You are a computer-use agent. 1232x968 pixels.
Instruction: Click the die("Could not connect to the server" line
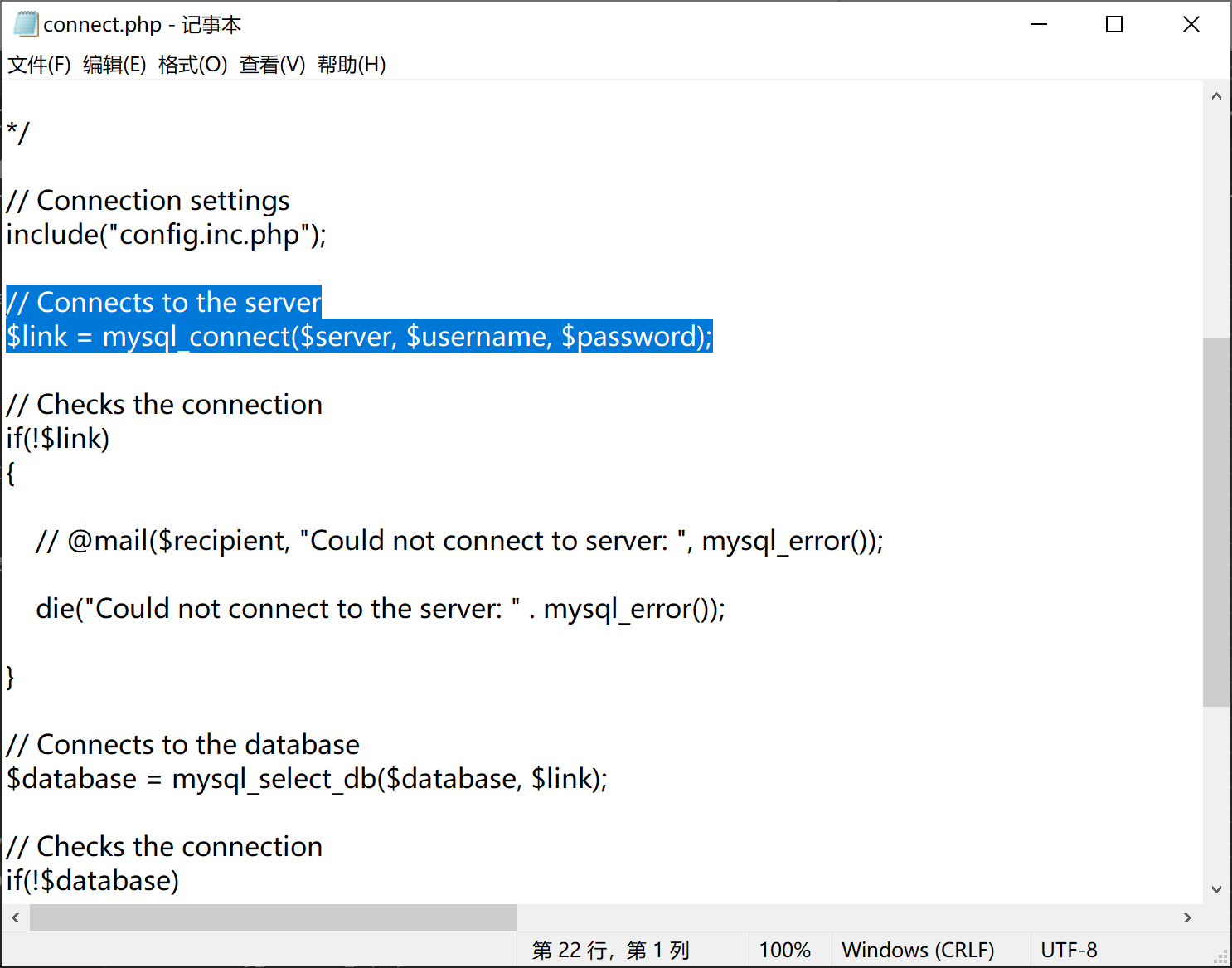click(381, 609)
